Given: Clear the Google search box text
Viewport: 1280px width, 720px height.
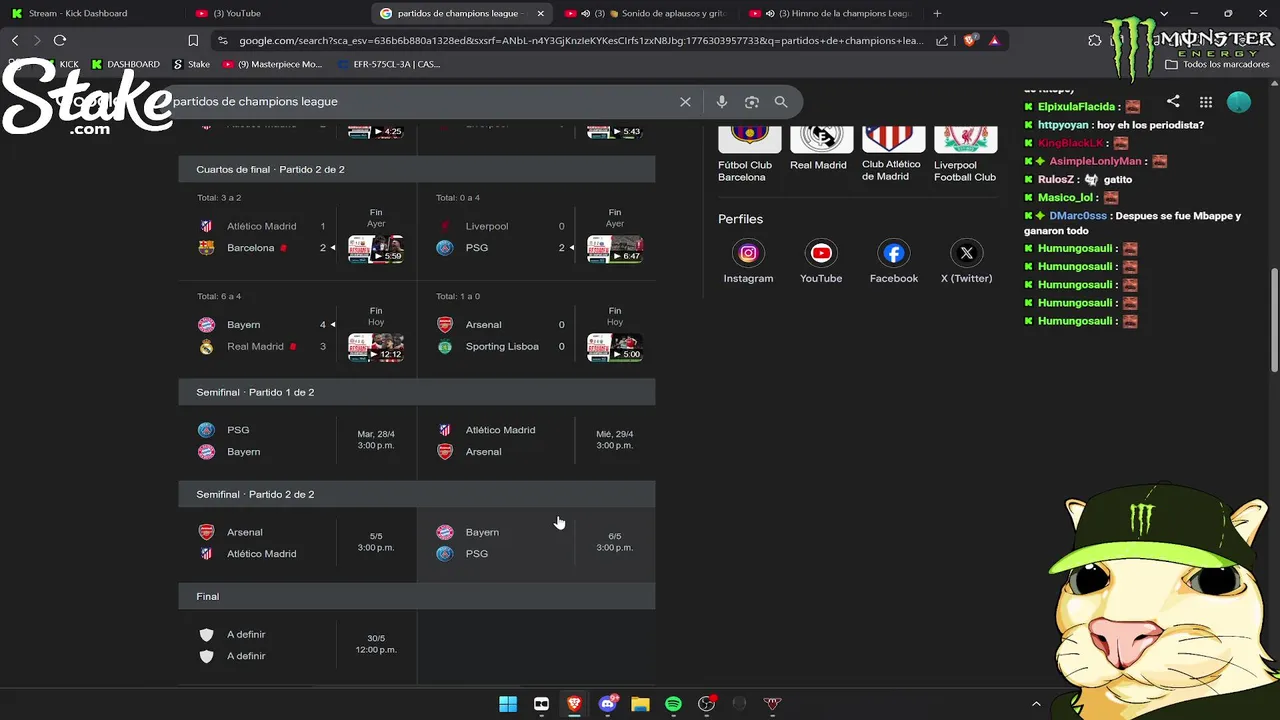Looking at the screenshot, I should click(685, 102).
